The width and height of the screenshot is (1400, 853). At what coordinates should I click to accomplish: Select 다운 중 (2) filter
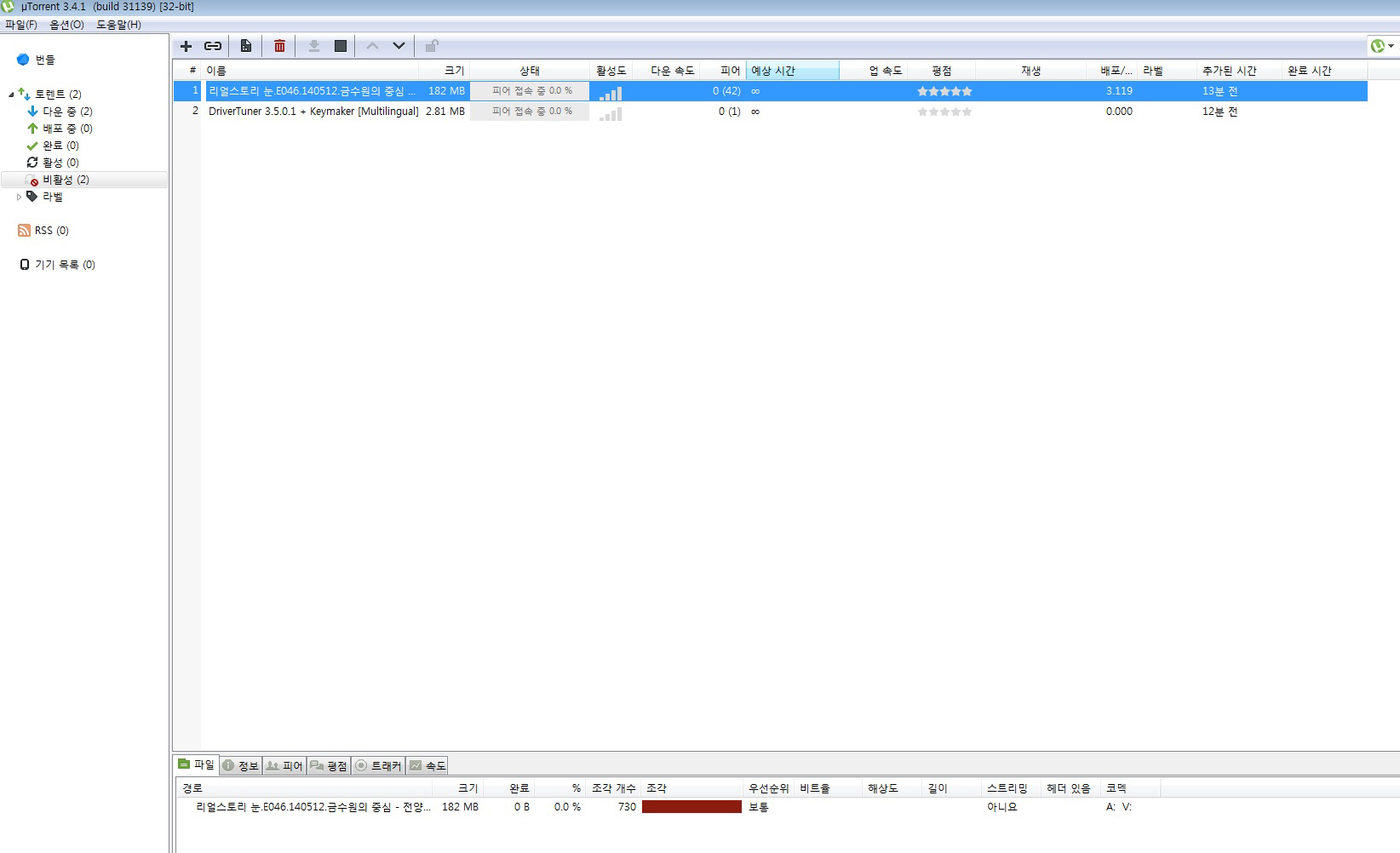pos(67,112)
